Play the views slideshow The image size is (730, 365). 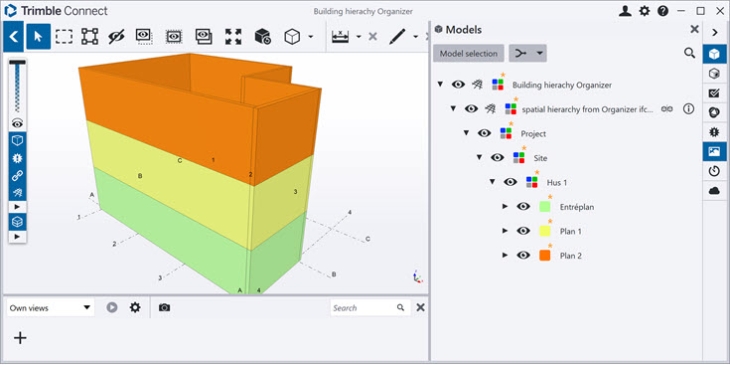click(112, 307)
